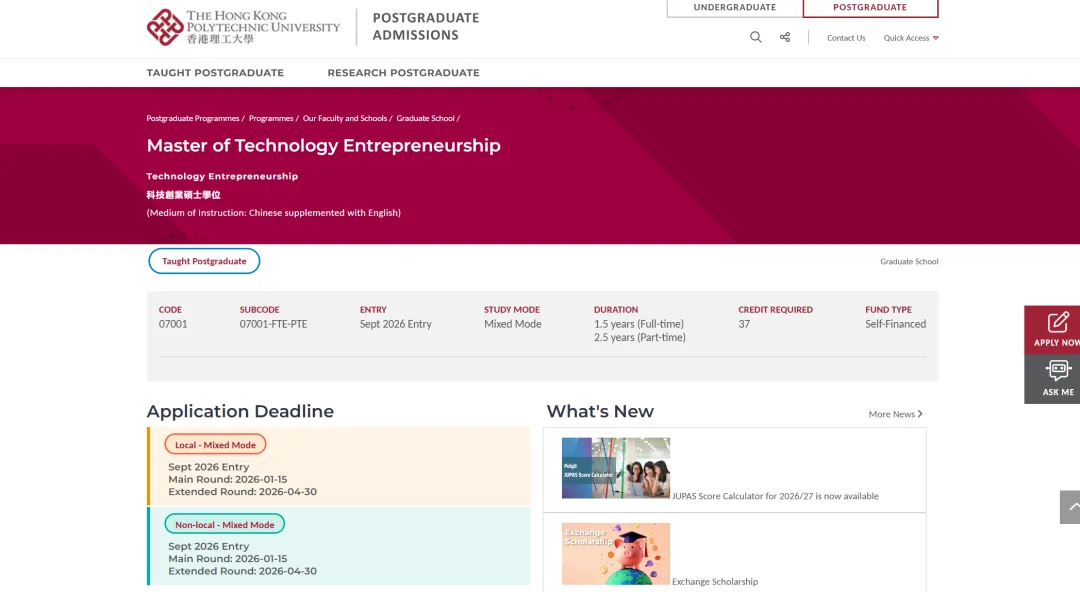1080x592 pixels.
Task: Open the Exchange Scholarship thumbnail image
Action: click(616, 553)
